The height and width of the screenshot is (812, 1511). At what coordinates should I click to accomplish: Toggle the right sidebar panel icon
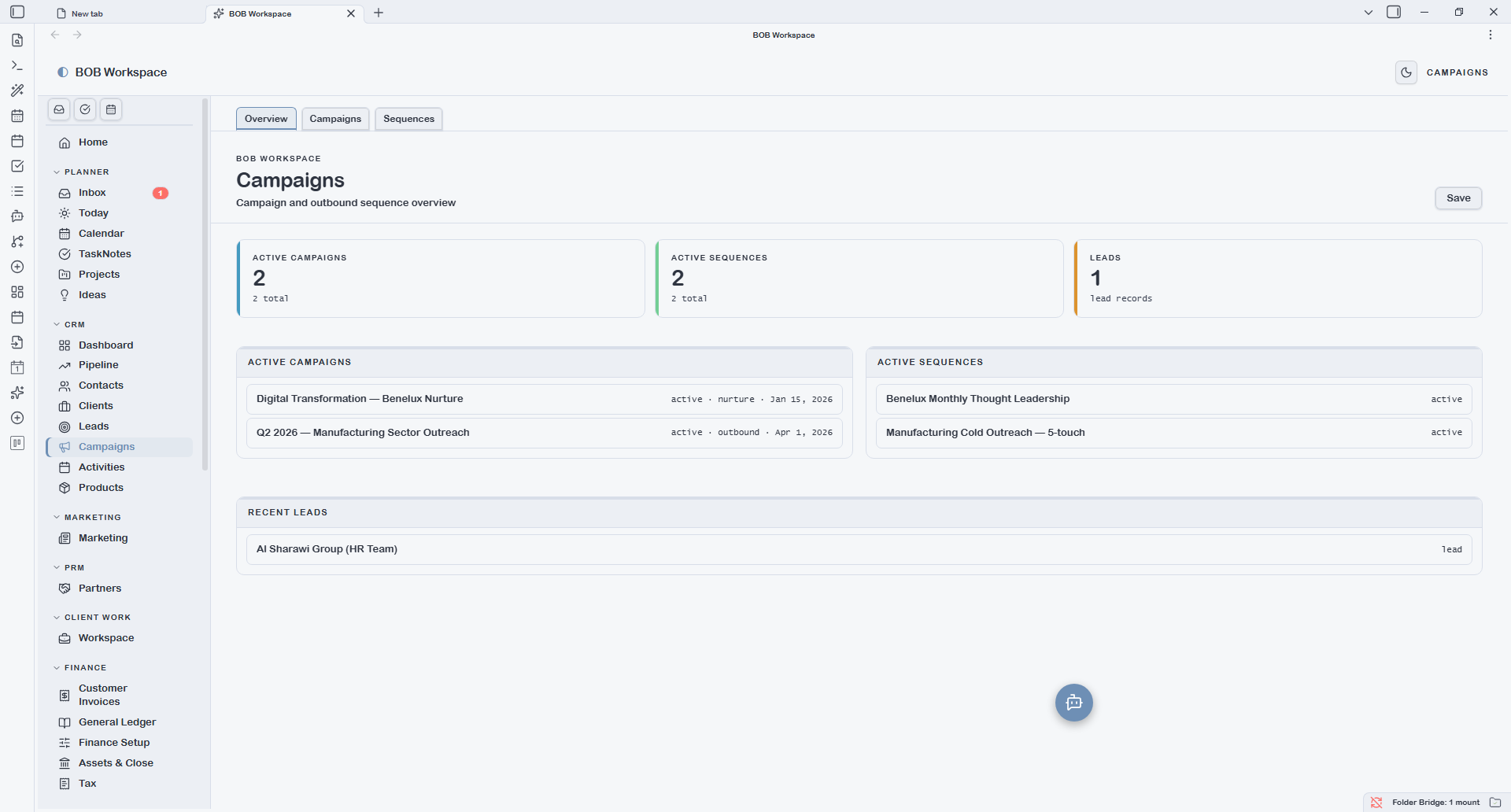pos(1394,12)
